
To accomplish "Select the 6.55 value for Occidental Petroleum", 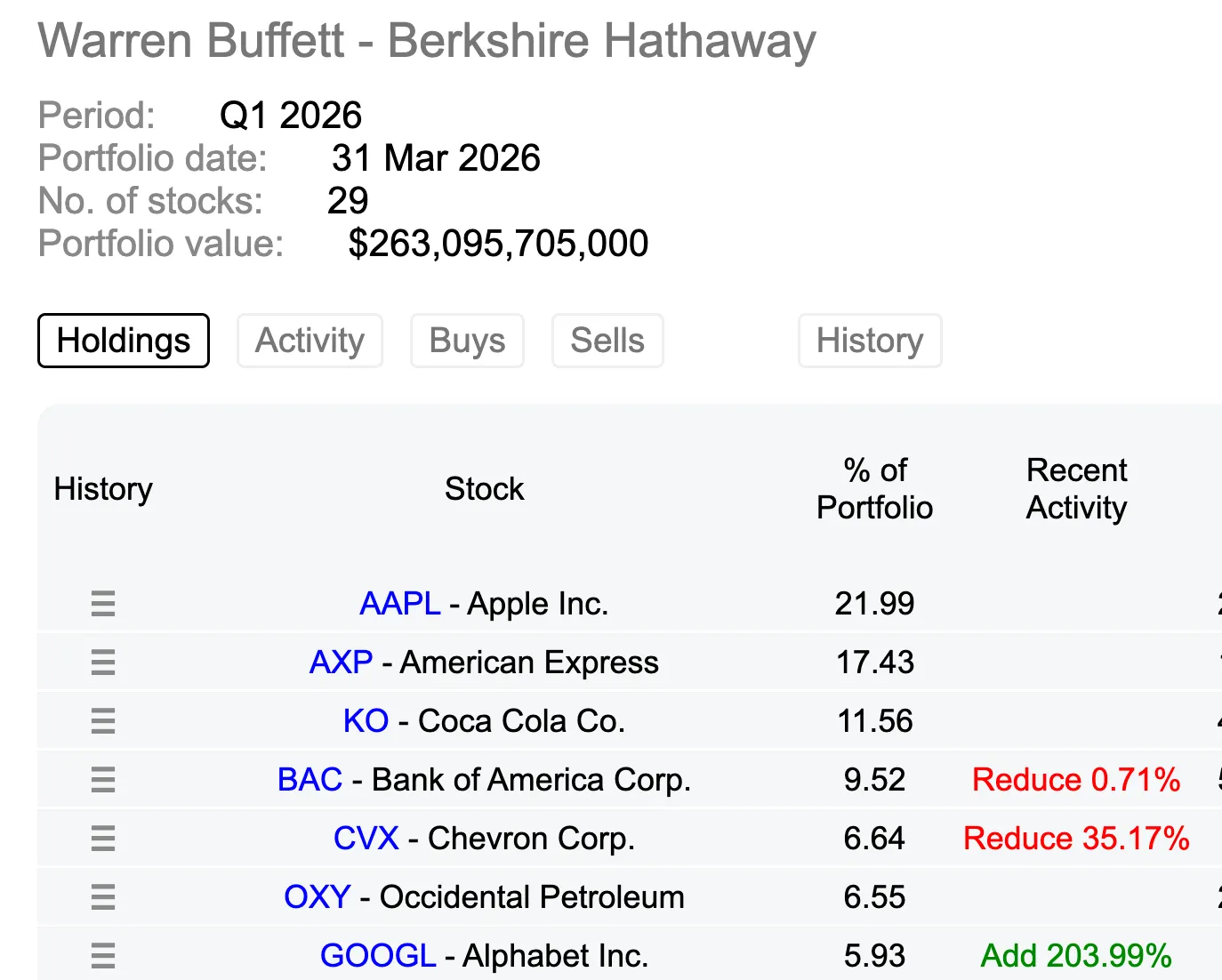I will [875, 897].
